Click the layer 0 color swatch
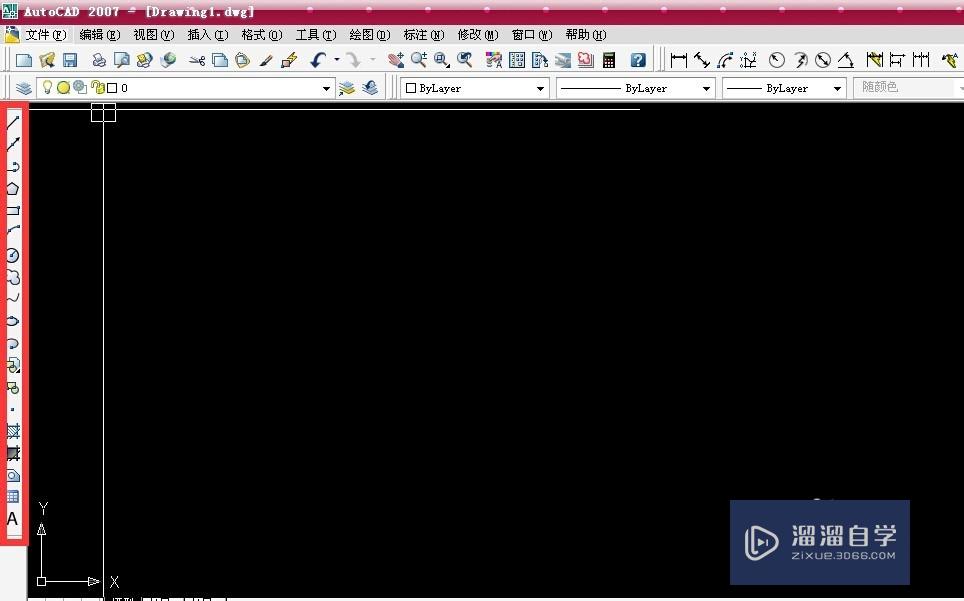Image resolution: width=964 pixels, height=601 pixels. point(110,87)
